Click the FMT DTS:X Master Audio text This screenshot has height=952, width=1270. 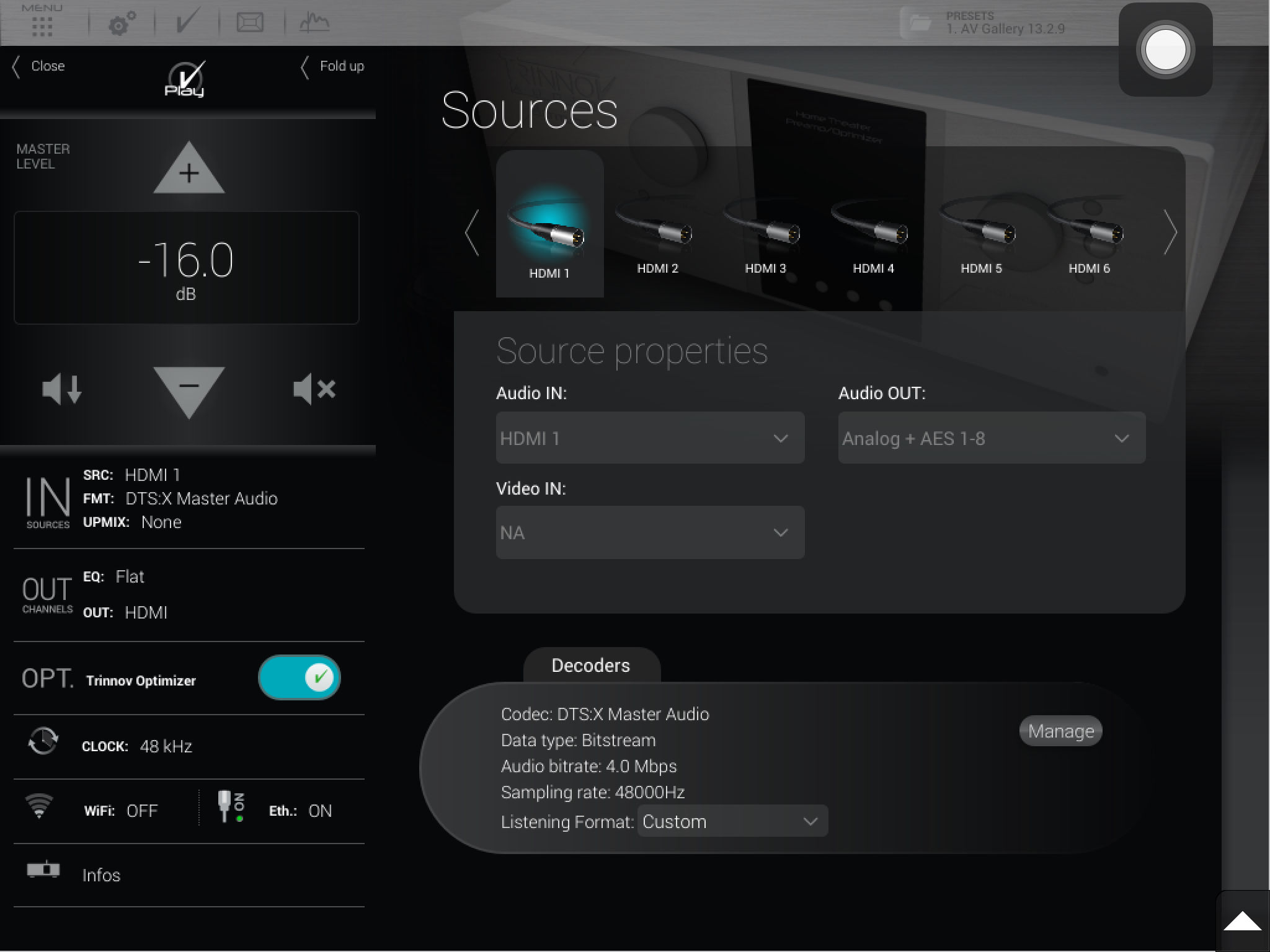(180, 498)
